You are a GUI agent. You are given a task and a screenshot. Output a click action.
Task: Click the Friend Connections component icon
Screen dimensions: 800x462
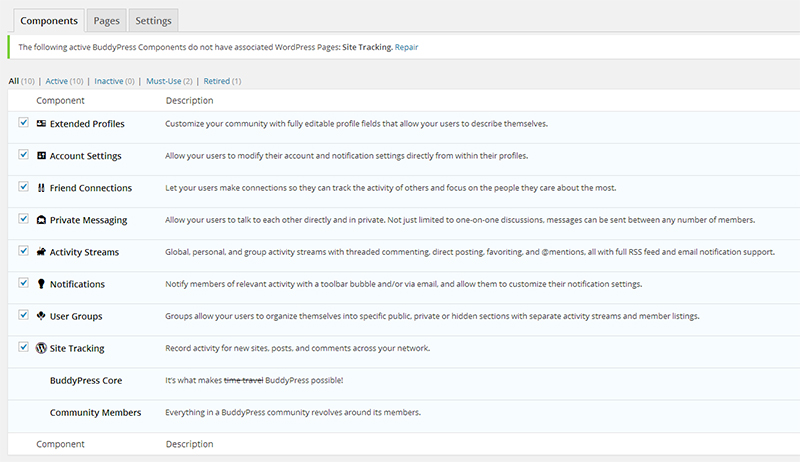pyautogui.click(x=41, y=188)
